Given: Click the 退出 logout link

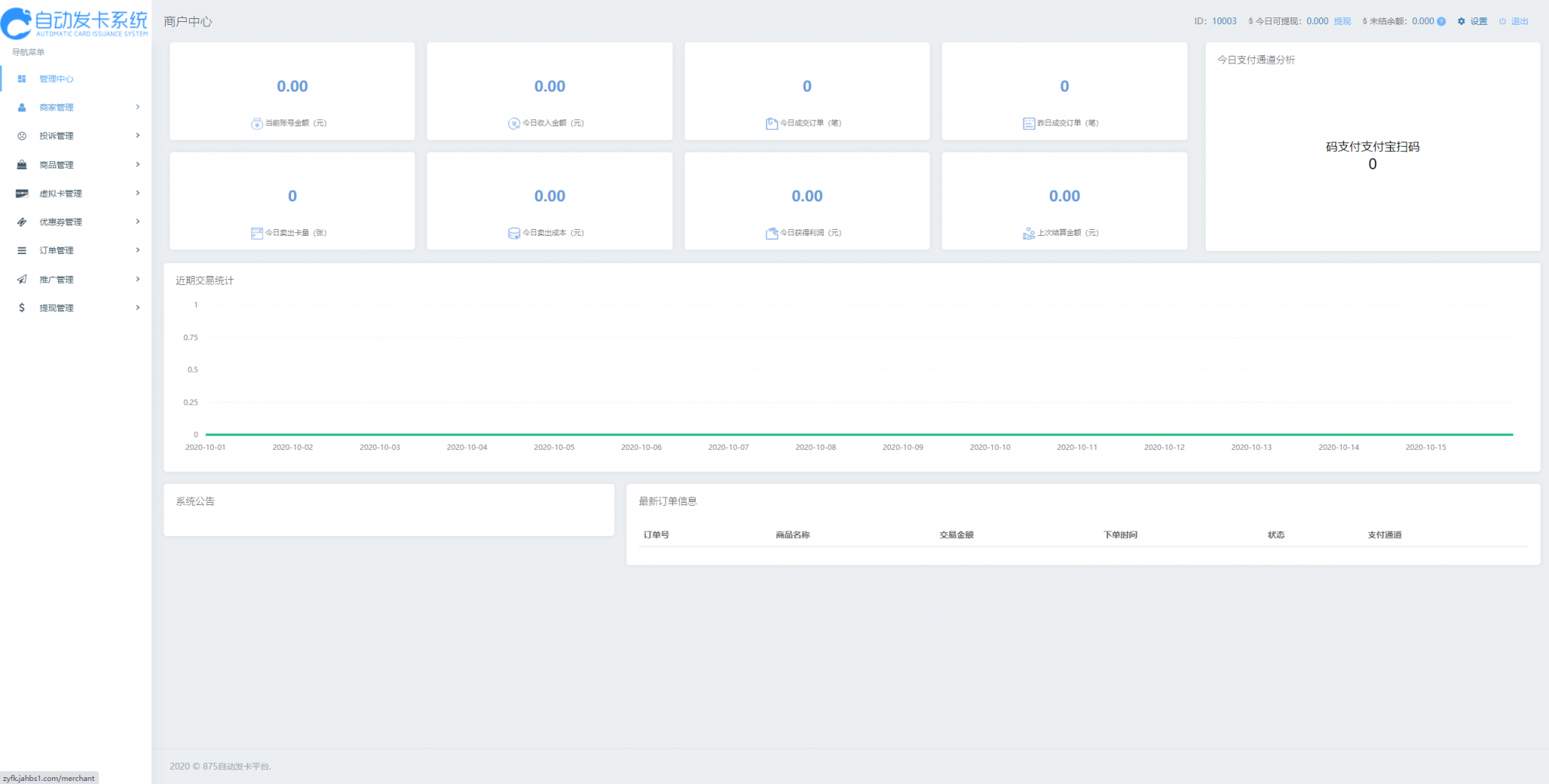Looking at the screenshot, I should coord(1519,21).
